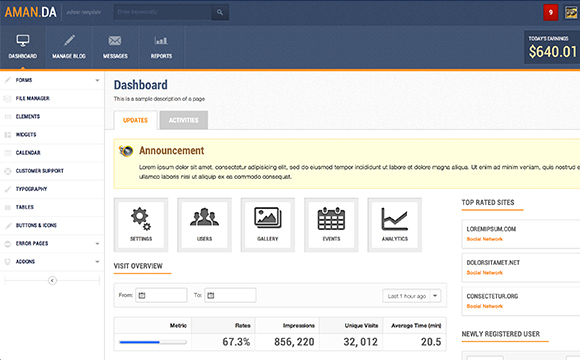Click the From date input field
Viewport: 580px width, 360px height.
pyautogui.click(x=161, y=295)
